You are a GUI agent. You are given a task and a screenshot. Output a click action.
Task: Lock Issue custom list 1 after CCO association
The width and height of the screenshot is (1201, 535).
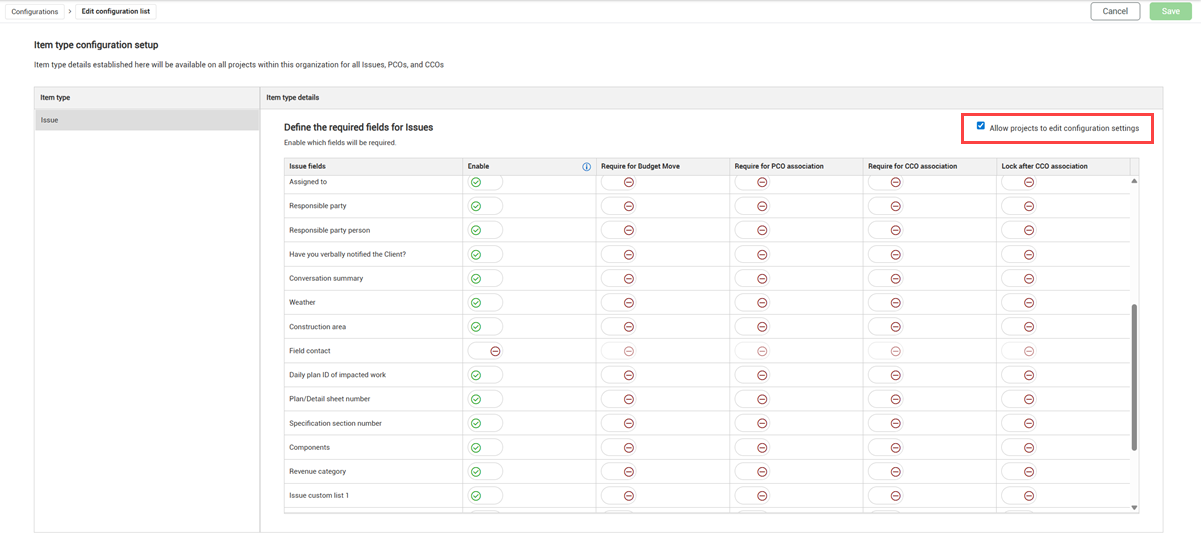(x=1019, y=495)
